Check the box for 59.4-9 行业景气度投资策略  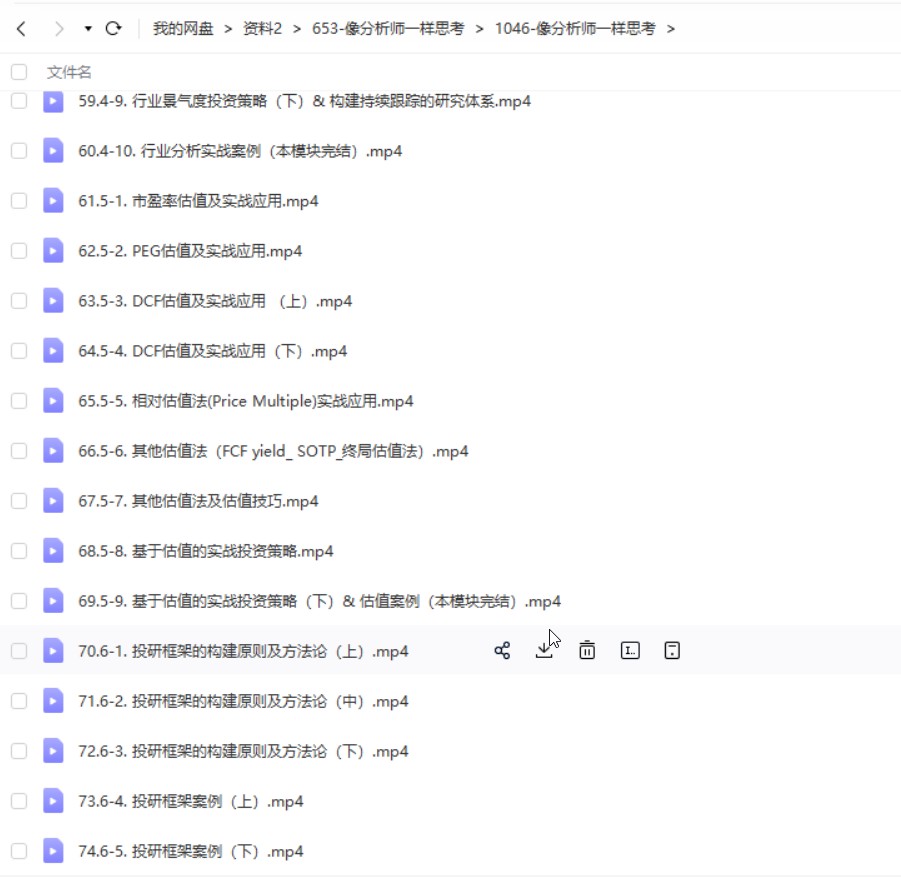click(x=19, y=101)
